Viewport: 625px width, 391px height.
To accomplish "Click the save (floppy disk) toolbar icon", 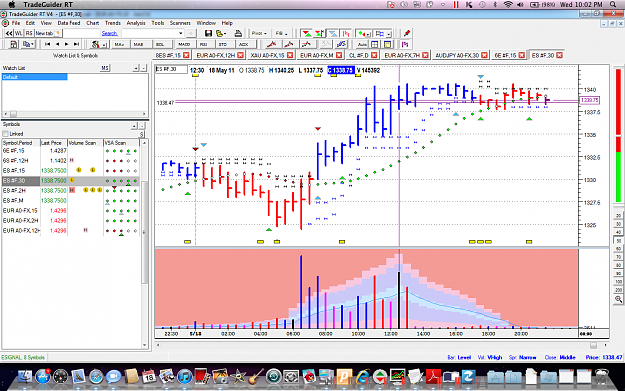I will pyautogui.click(x=208, y=33).
